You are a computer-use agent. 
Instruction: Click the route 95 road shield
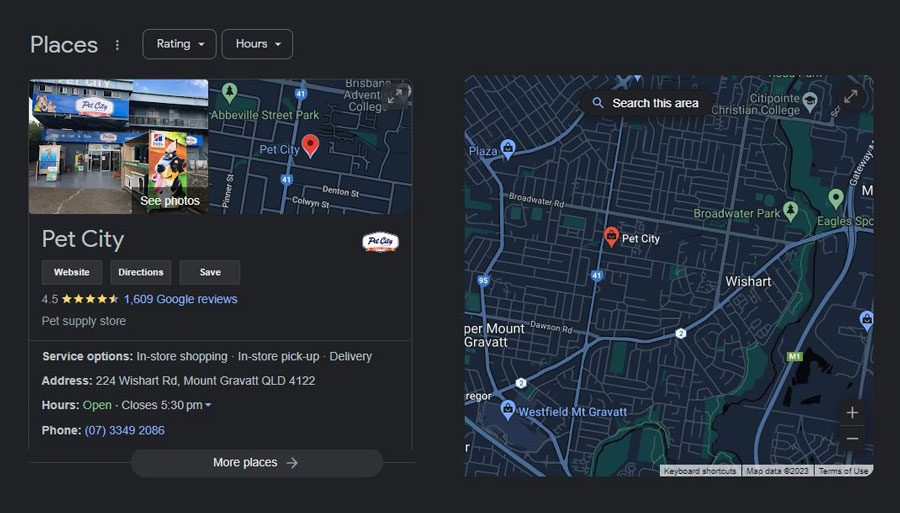point(483,281)
